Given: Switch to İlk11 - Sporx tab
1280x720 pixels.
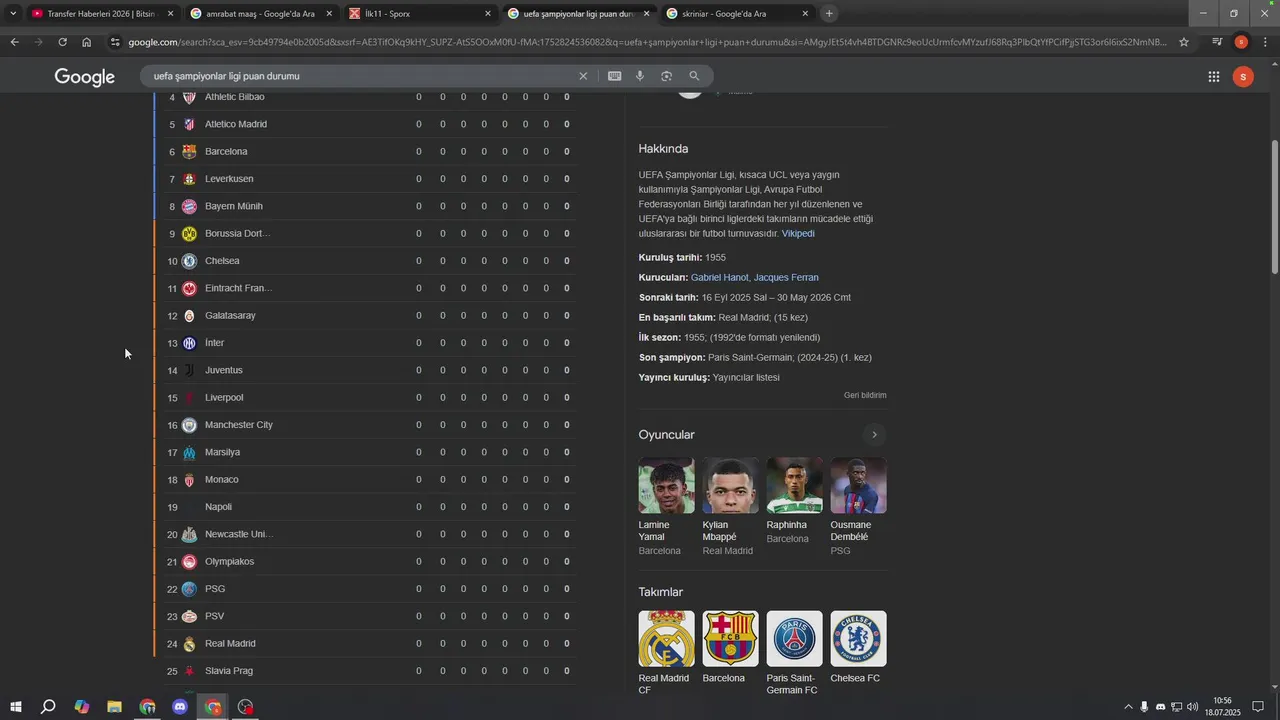Looking at the screenshot, I should (420, 14).
